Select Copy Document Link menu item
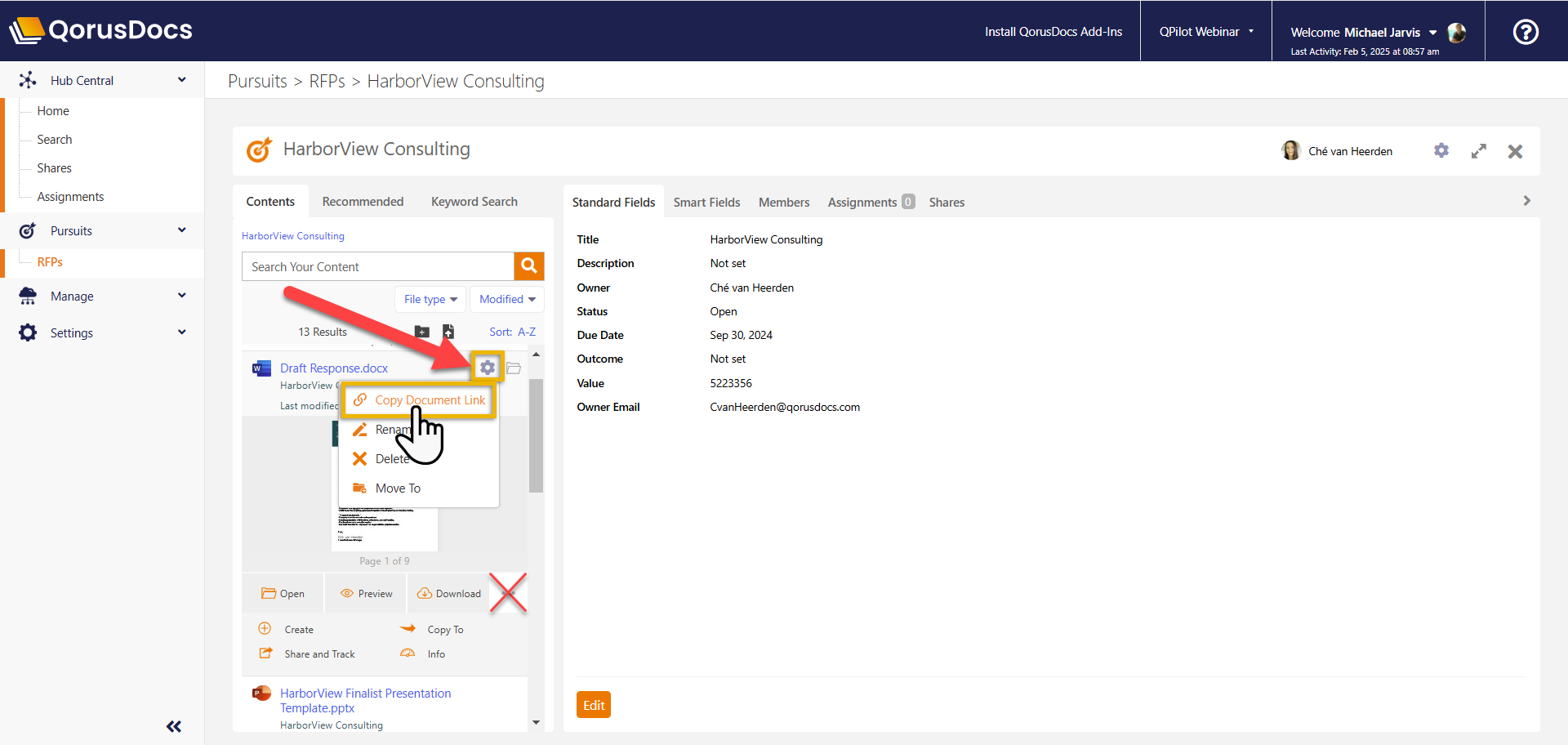The image size is (1568, 745). point(419,400)
